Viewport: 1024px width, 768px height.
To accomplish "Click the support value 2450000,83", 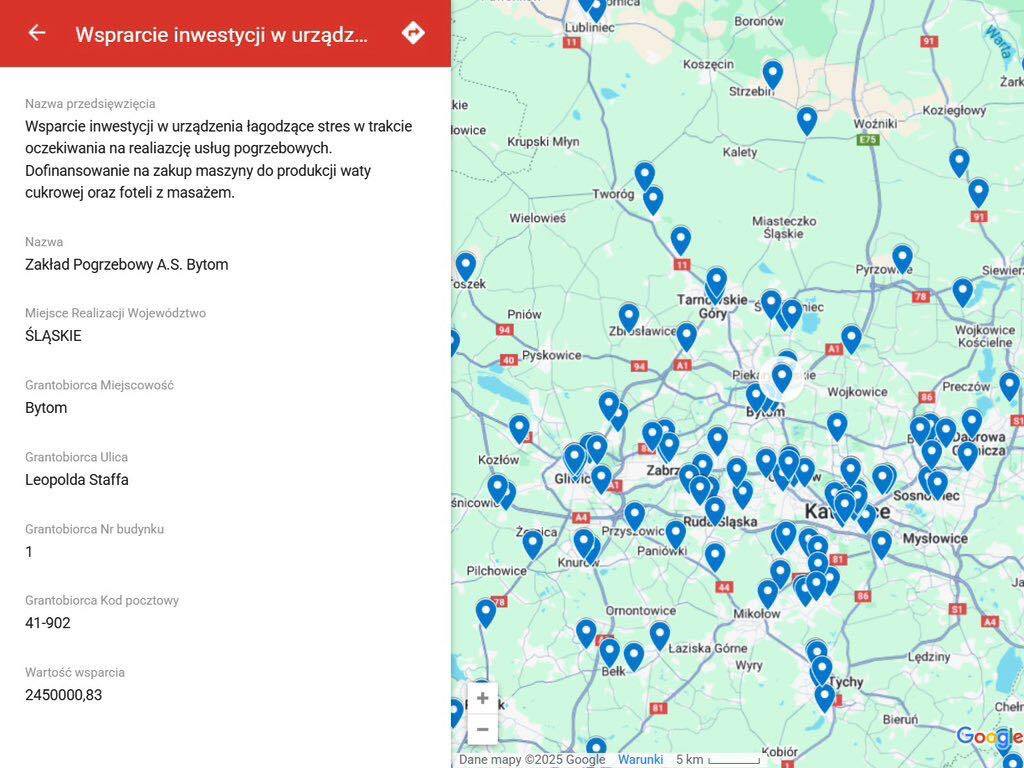I will coord(64,695).
